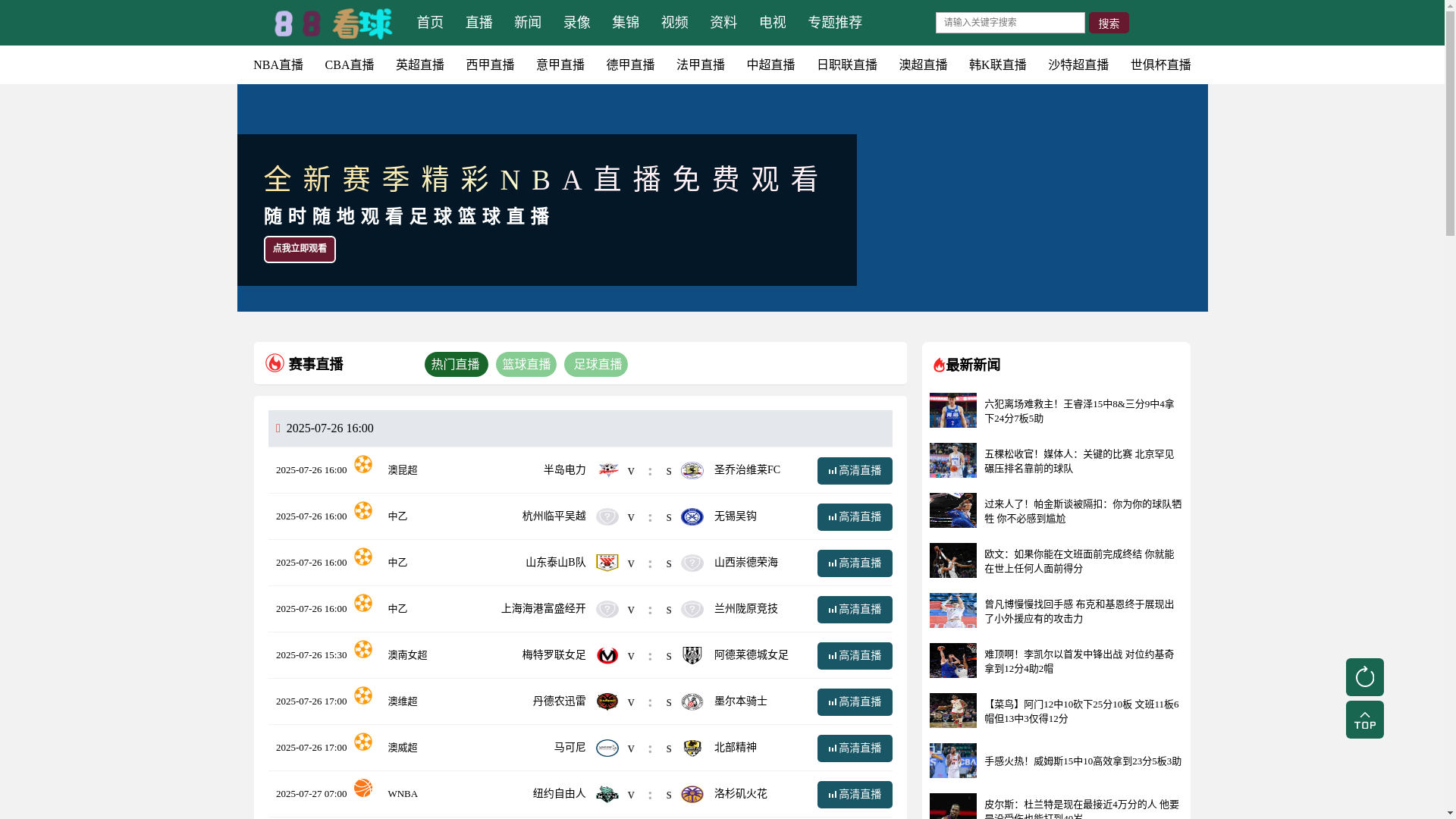Click 高清直播 for 上海海港富盛经开 match
Image resolution: width=1456 pixels, height=819 pixels.
click(x=855, y=610)
